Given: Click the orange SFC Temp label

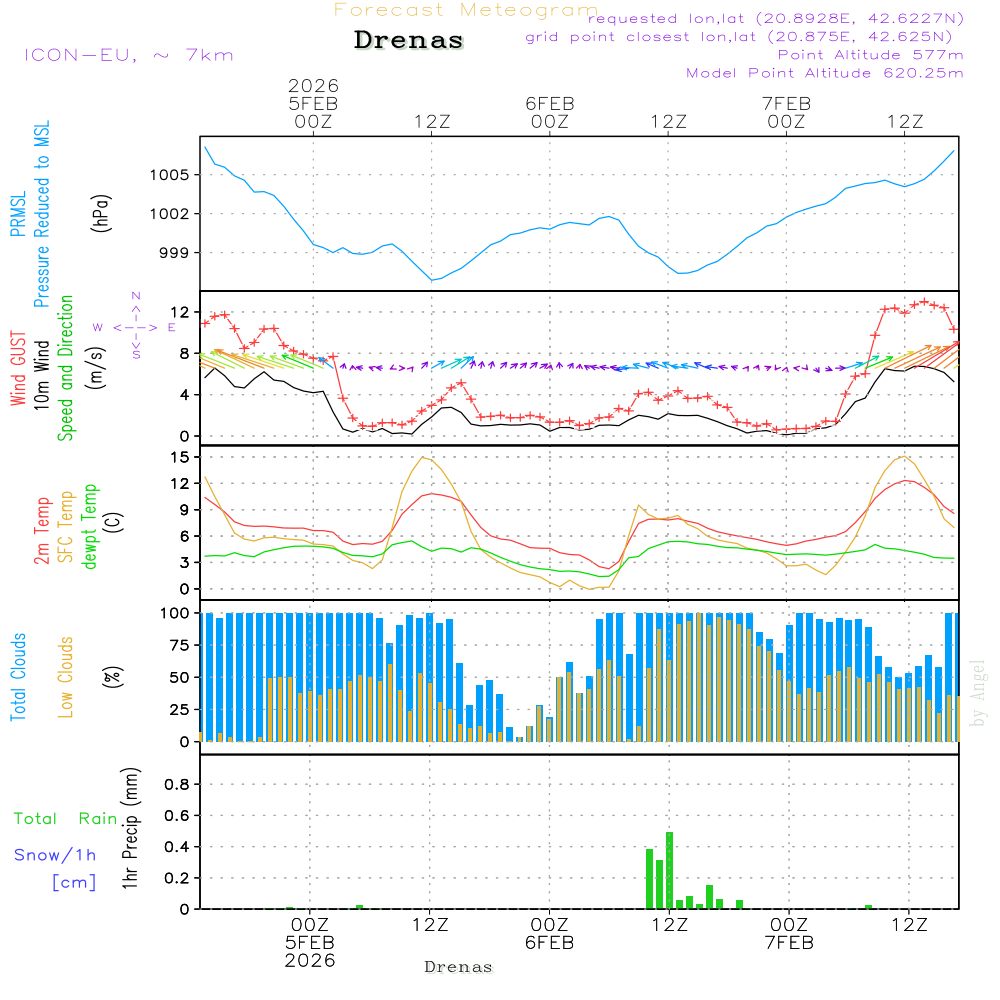Looking at the screenshot, I should tap(66, 526).
